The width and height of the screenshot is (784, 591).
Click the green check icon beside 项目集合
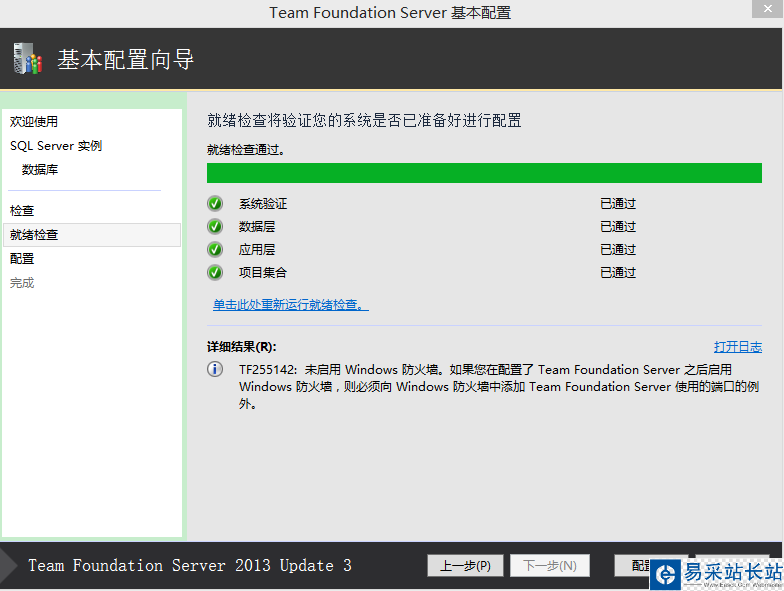point(215,272)
